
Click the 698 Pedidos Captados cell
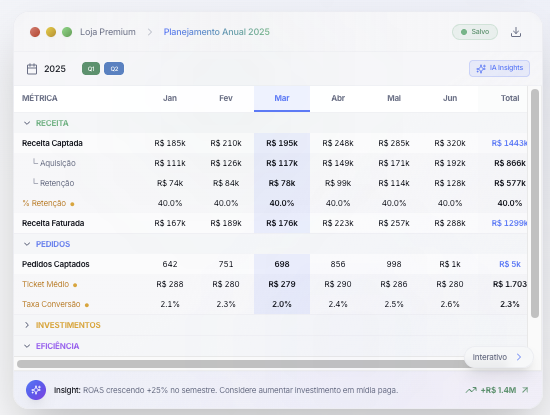click(x=282, y=264)
